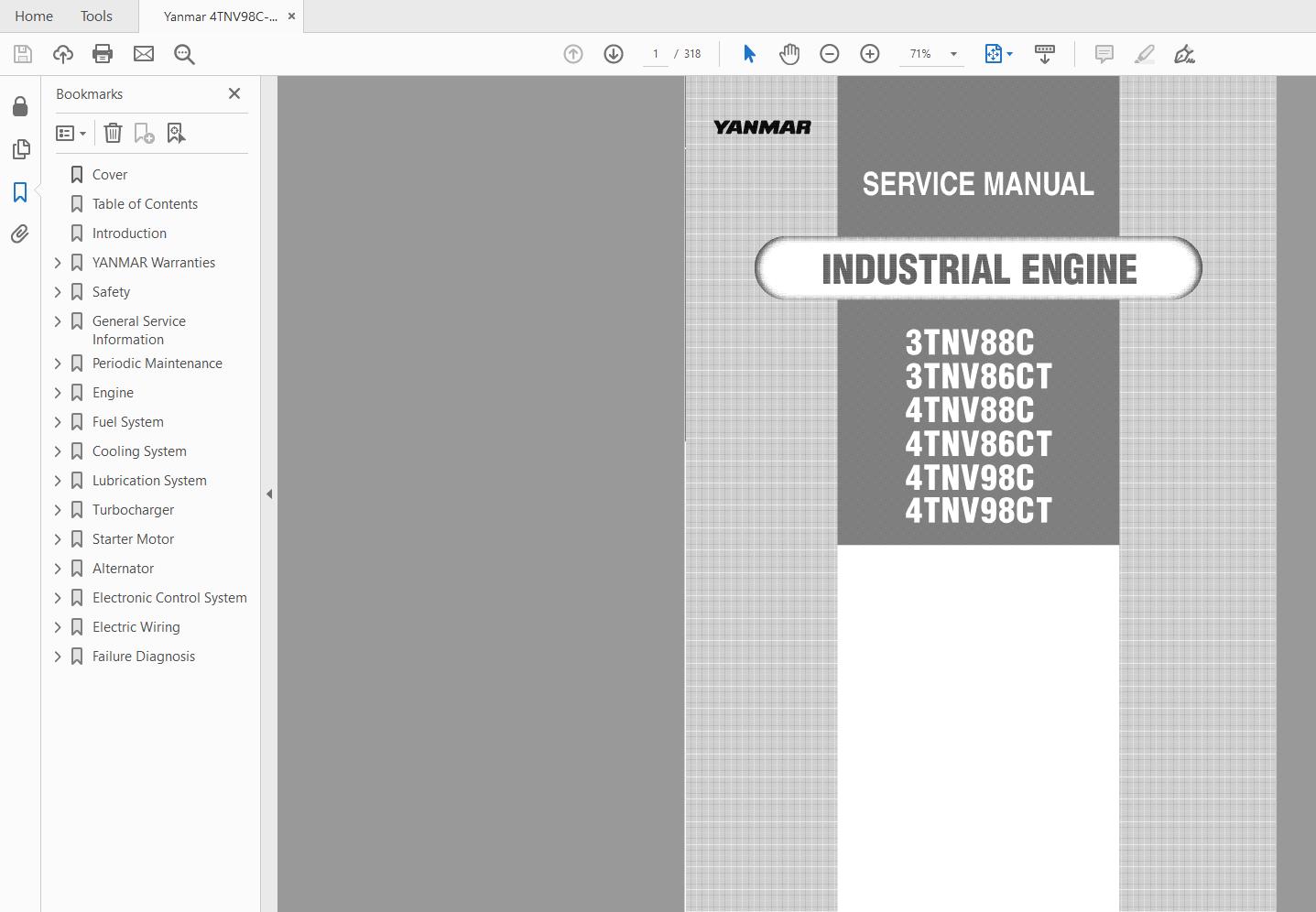Screen dimensions: 1316x912
Task: Go to previous page arrow
Action: pyautogui.click(x=573, y=54)
